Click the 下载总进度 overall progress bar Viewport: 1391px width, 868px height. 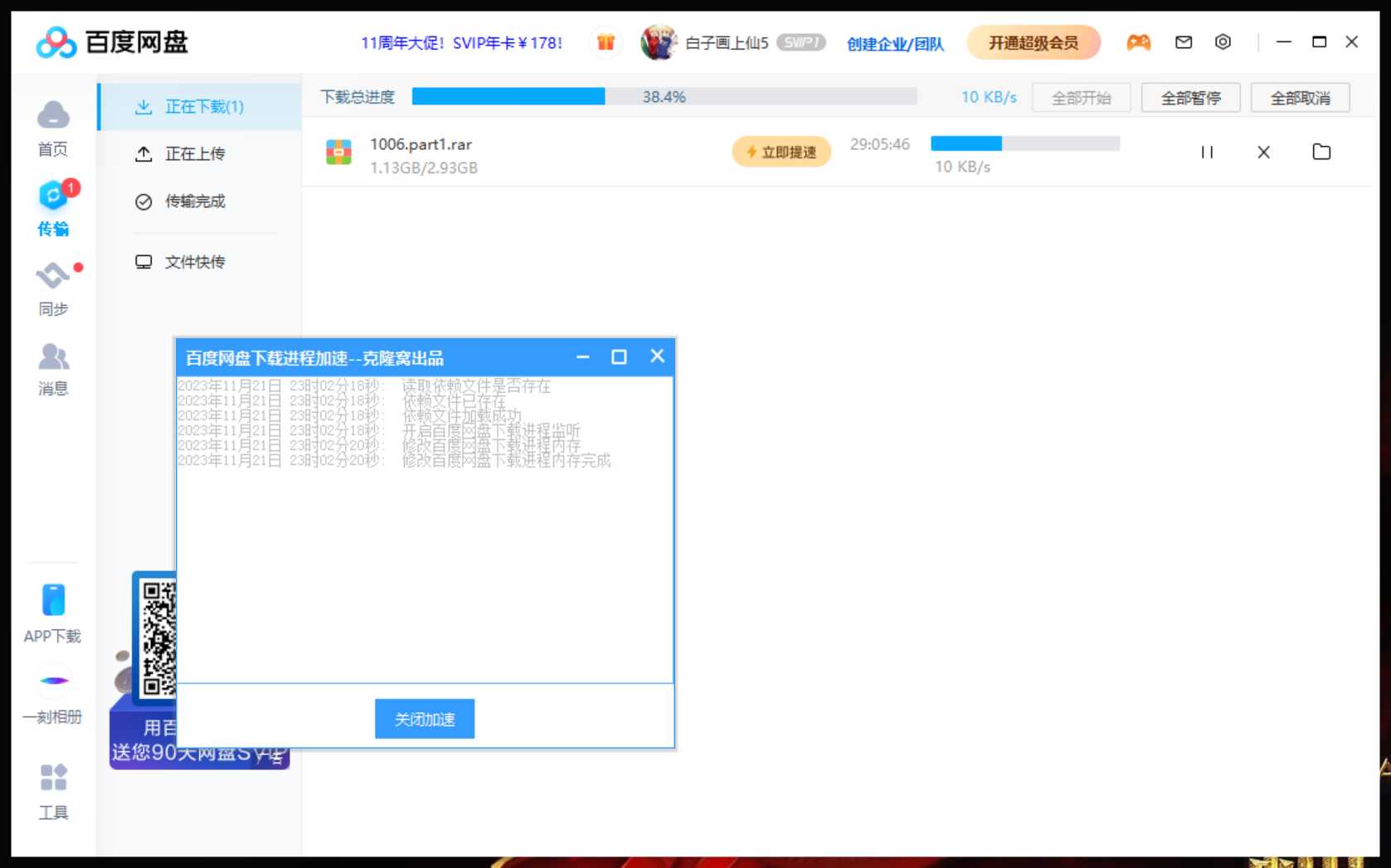click(x=664, y=97)
